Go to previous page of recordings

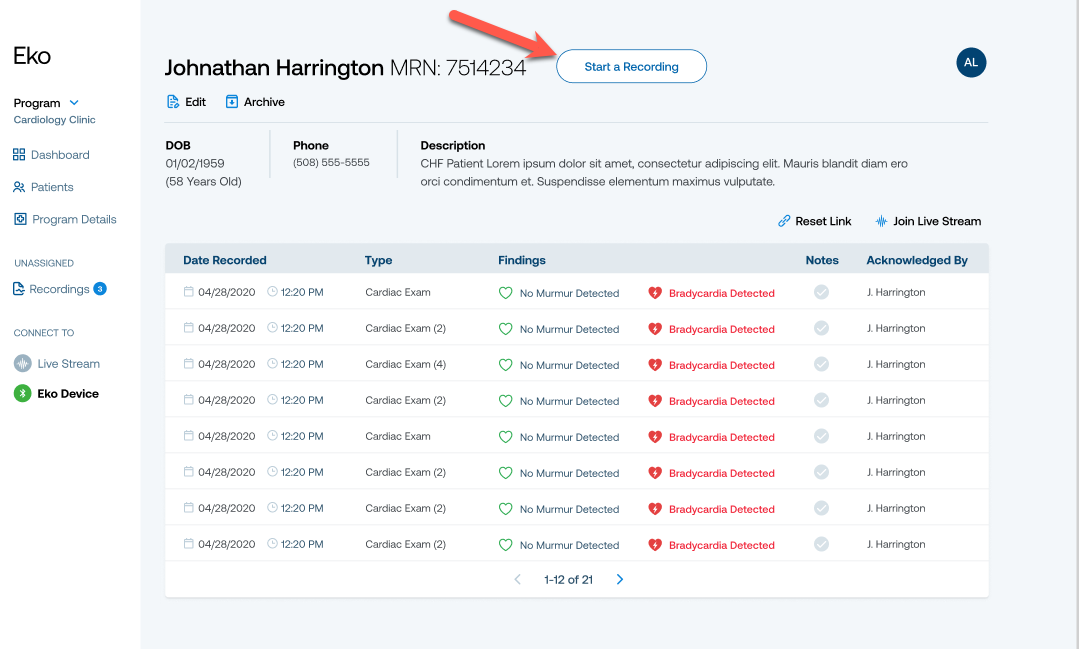(517, 579)
